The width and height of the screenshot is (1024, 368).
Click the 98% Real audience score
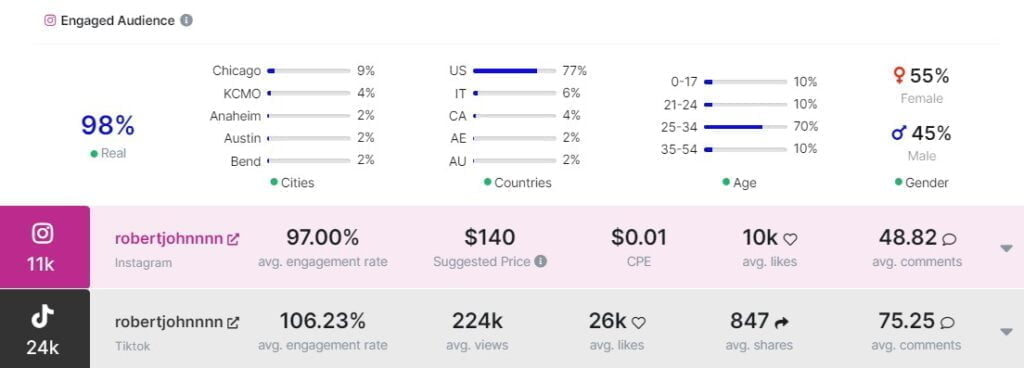tap(108, 125)
